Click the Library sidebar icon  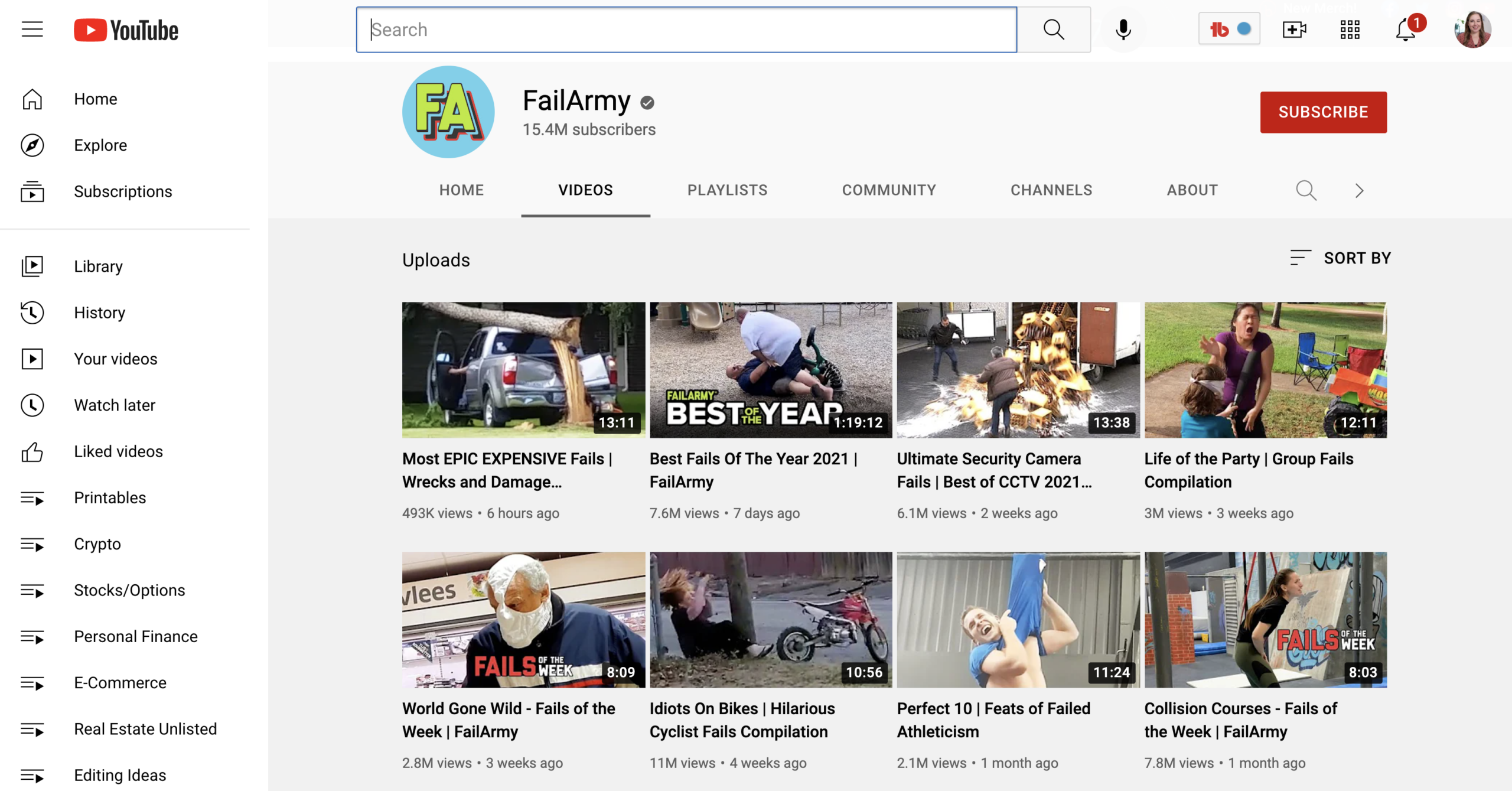click(32, 266)
